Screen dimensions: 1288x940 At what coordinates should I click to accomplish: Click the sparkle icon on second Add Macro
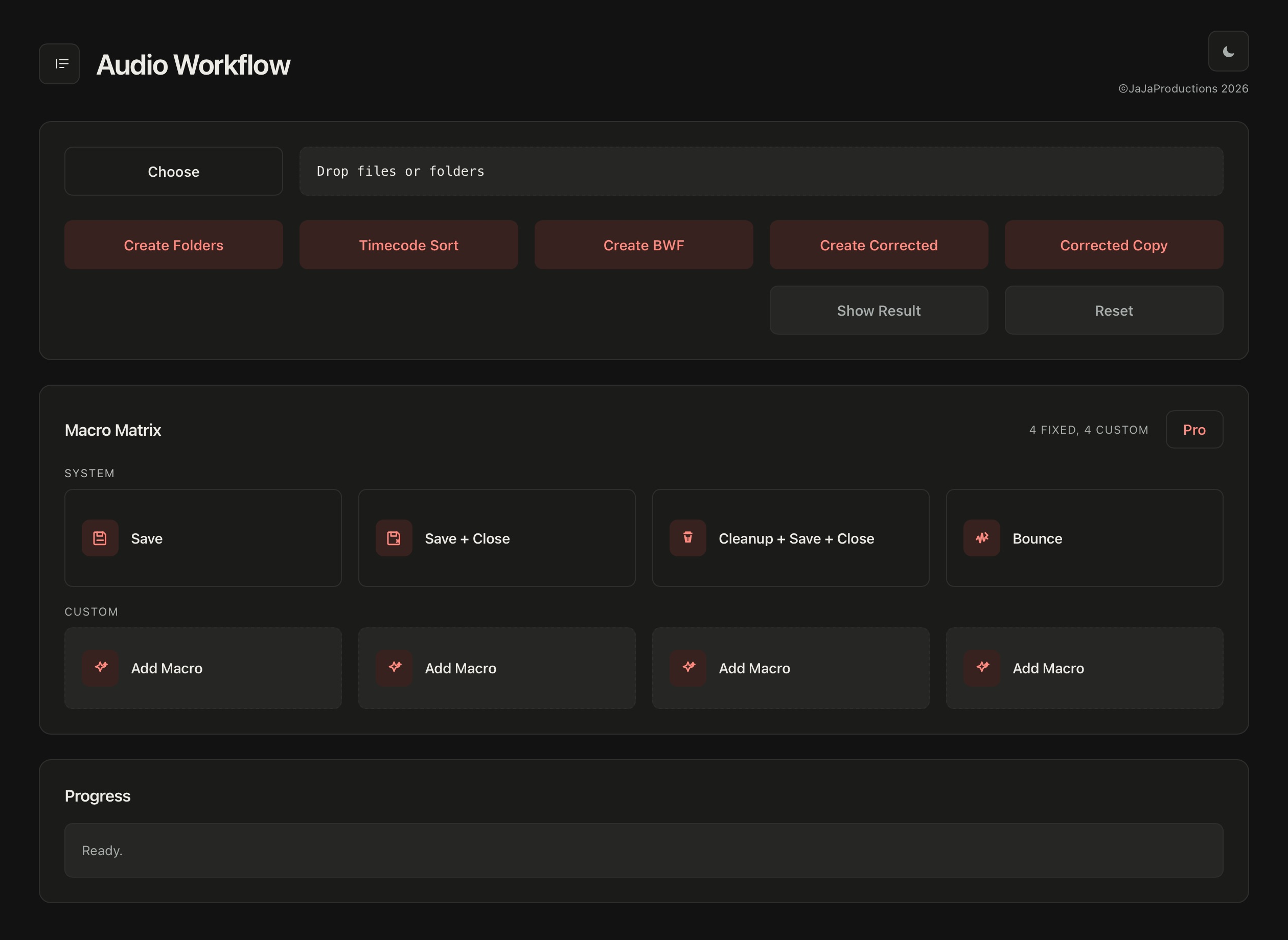pyautogui.click(x=394, y=667)
